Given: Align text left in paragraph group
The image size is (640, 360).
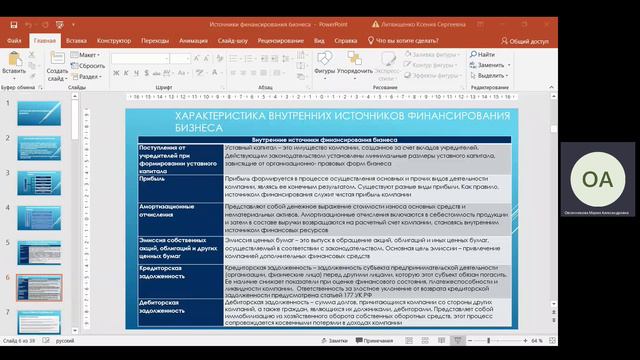Looking at the screenshot, I should 233,73.
